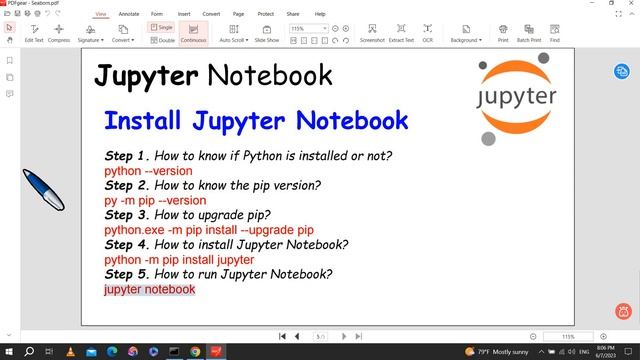The width and height of the screenshot is (640, 360).
Task: Open the Convert ribbon tab
Action: click(x=211, y=14)
